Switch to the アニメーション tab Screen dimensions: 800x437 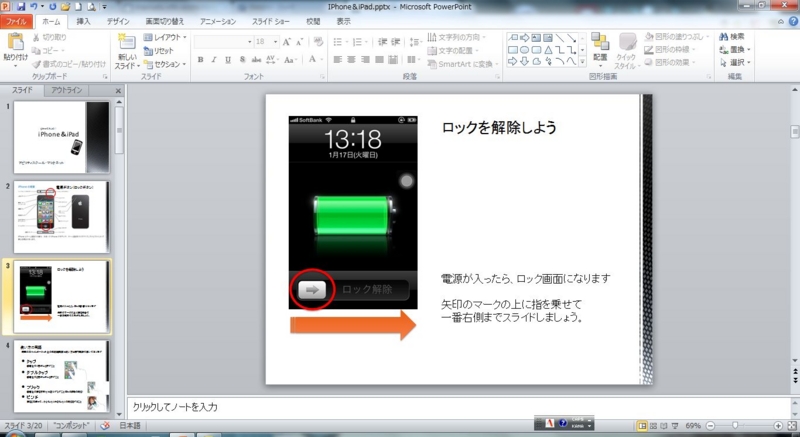pos(218,21)
